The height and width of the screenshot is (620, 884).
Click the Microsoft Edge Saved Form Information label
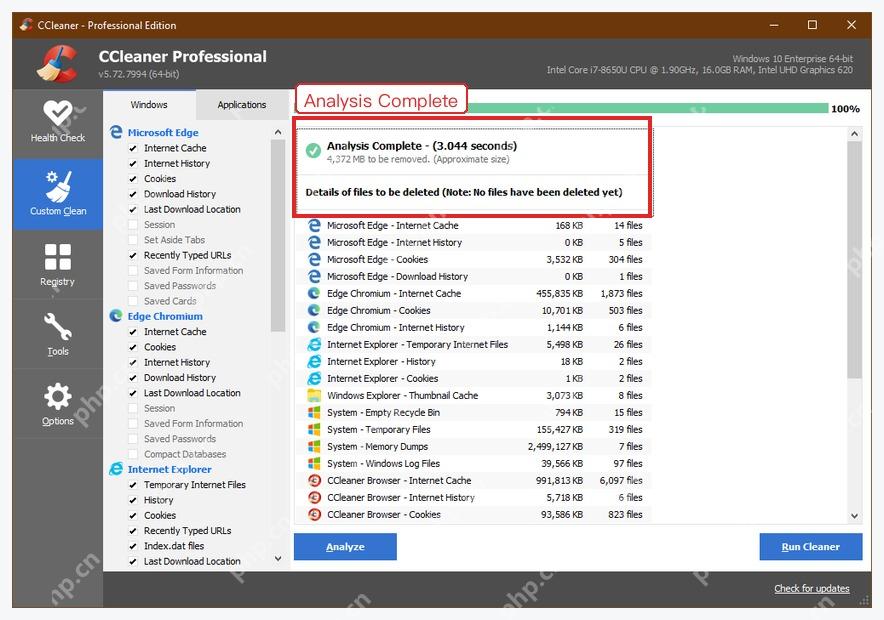tap(193, 271)
